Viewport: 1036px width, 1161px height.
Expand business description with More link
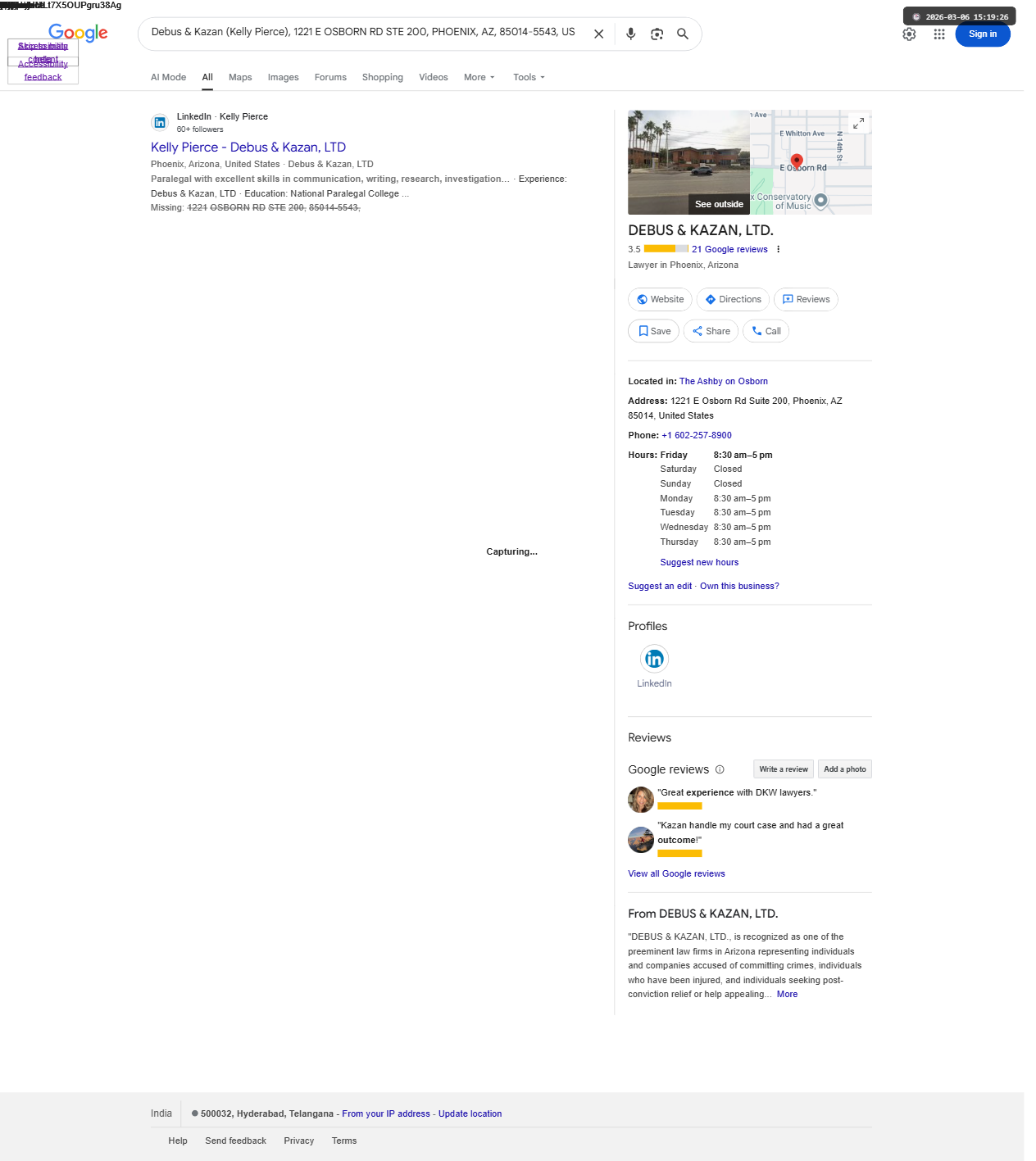pyautogui.click(x=787, y=994)
